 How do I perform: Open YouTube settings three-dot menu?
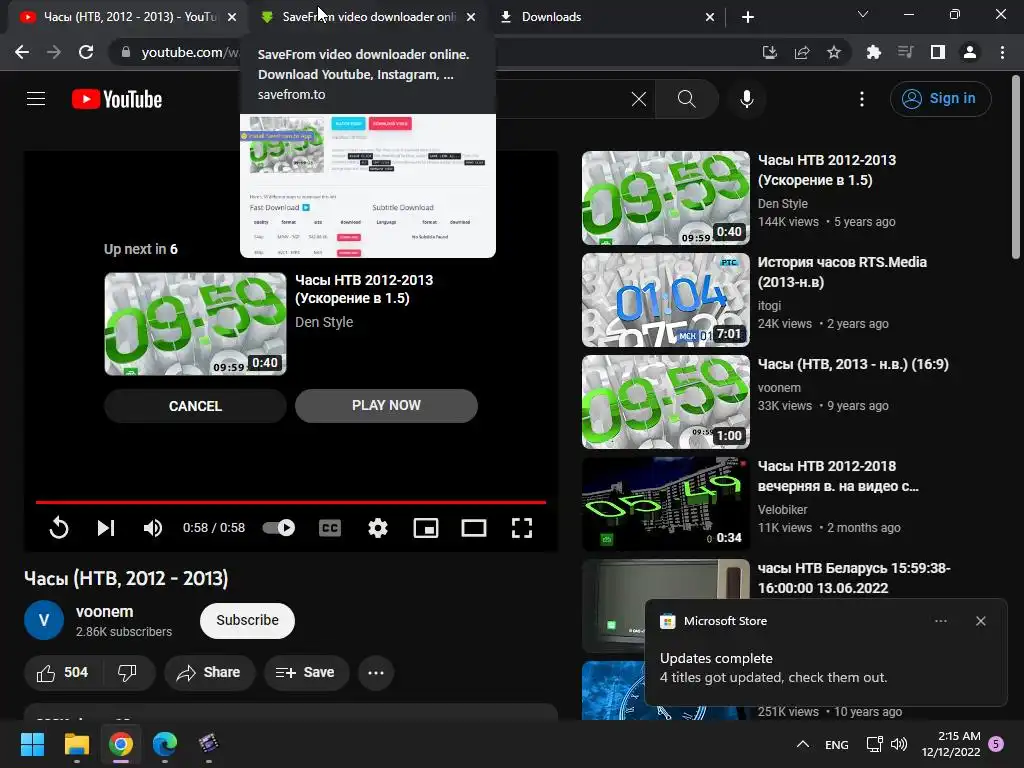point(861,99)
